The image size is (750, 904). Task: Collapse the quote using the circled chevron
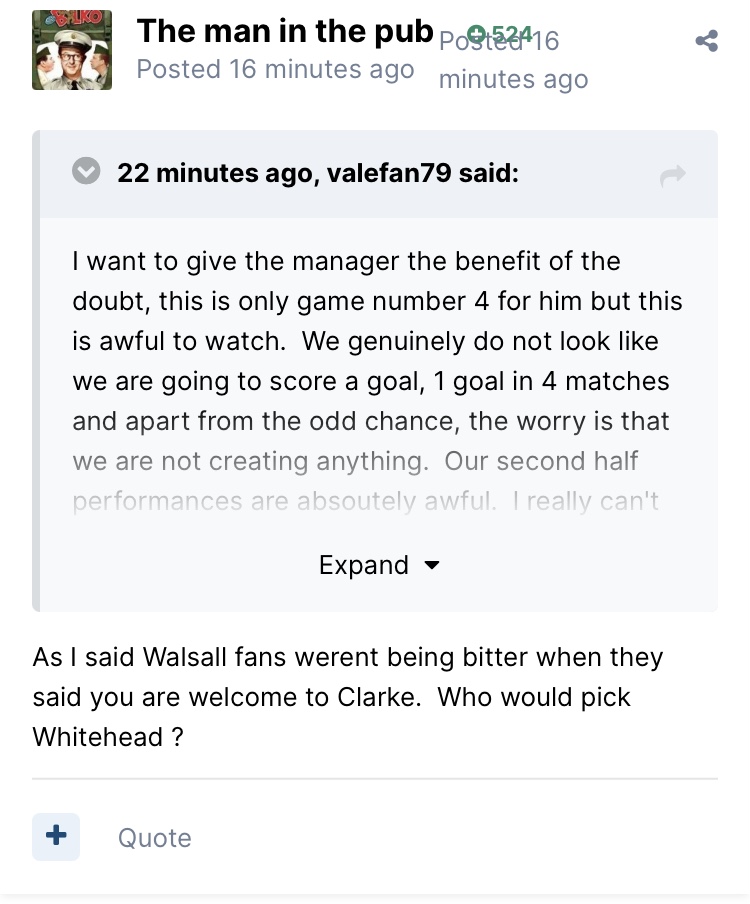pos(87,172)
